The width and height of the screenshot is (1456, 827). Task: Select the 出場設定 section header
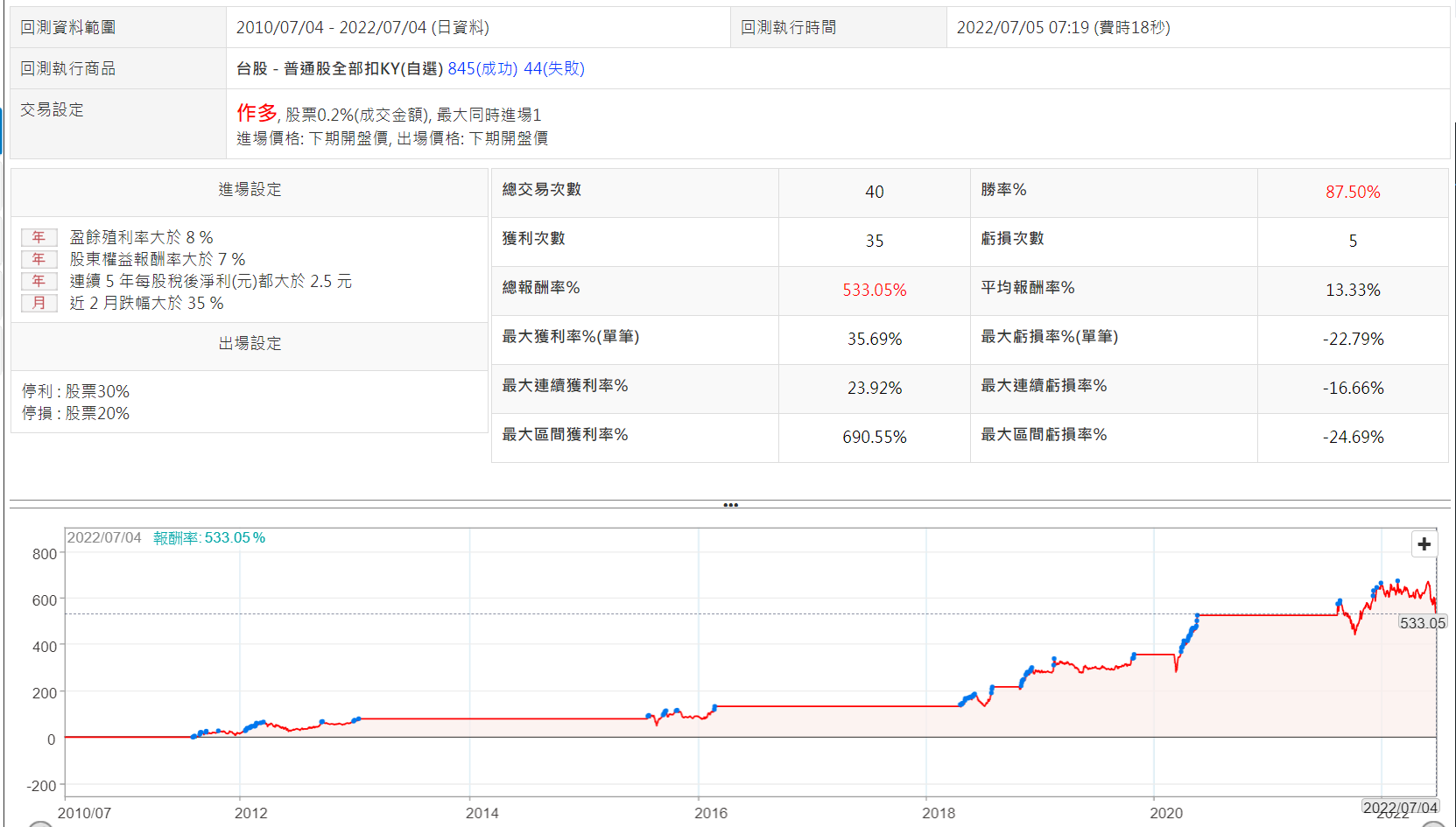pyautogui.click(x=250, y=344)
